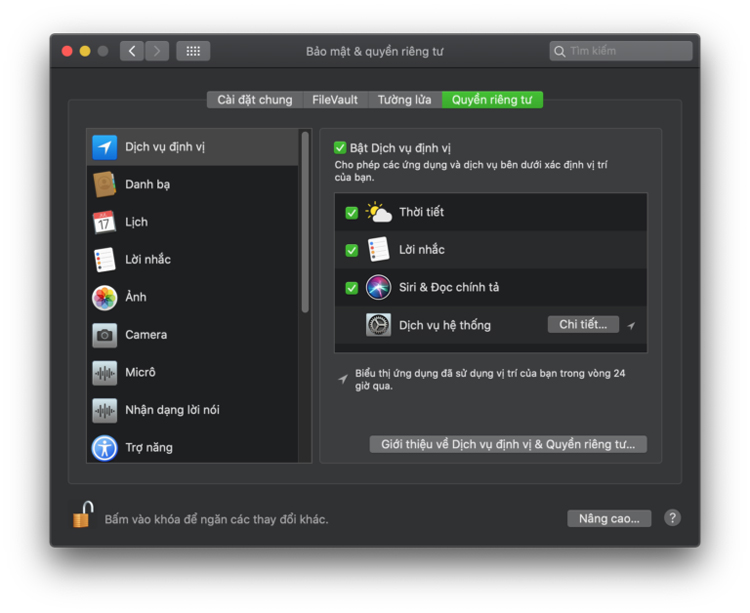The image size is (750, 613).
Task: Uncheck the Lời nhắc app checkbox
Action: [352, 250]
